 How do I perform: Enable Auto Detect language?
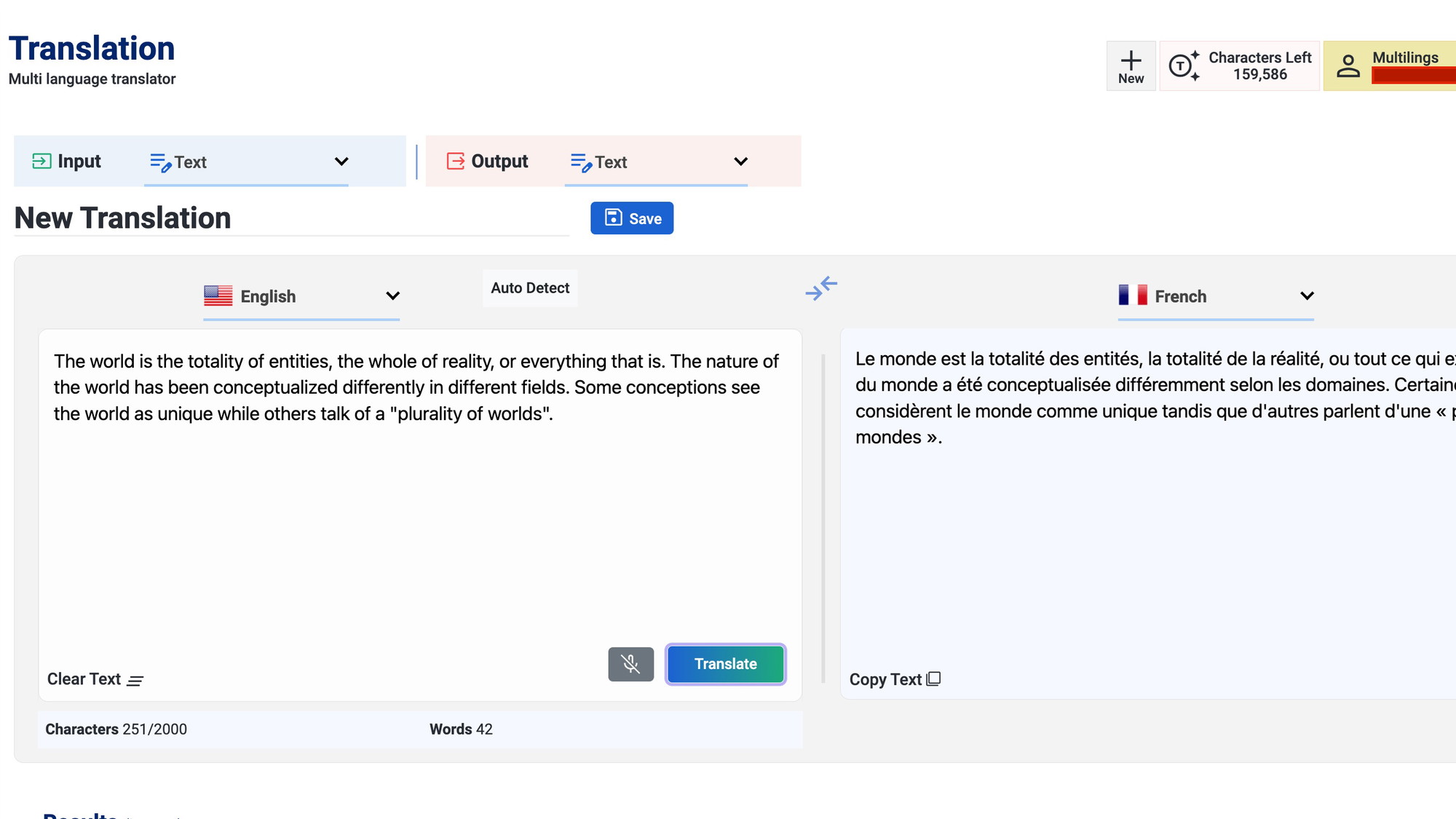[x=529, y=288]
